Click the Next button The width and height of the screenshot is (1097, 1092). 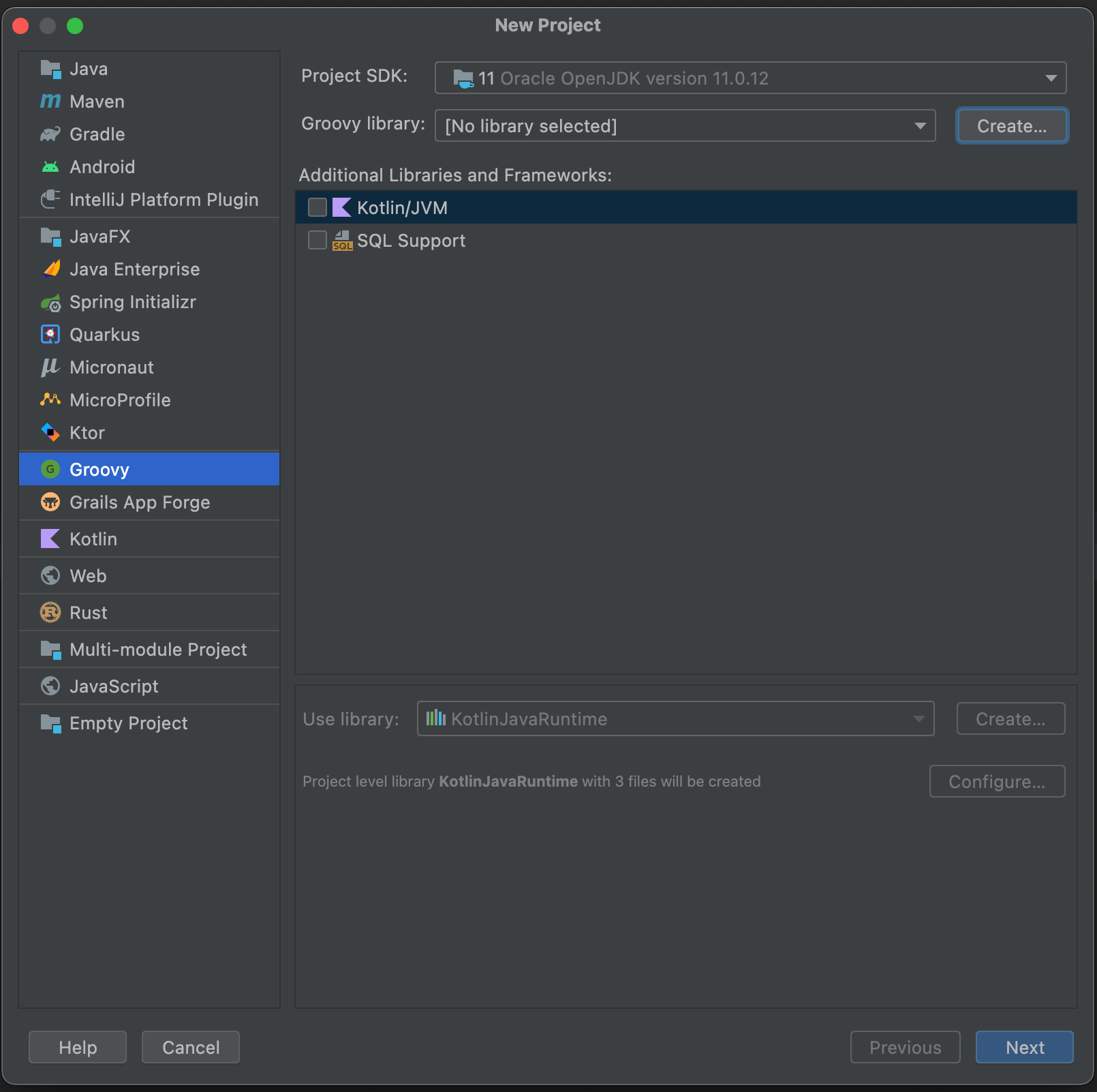coord(1025,1047)
